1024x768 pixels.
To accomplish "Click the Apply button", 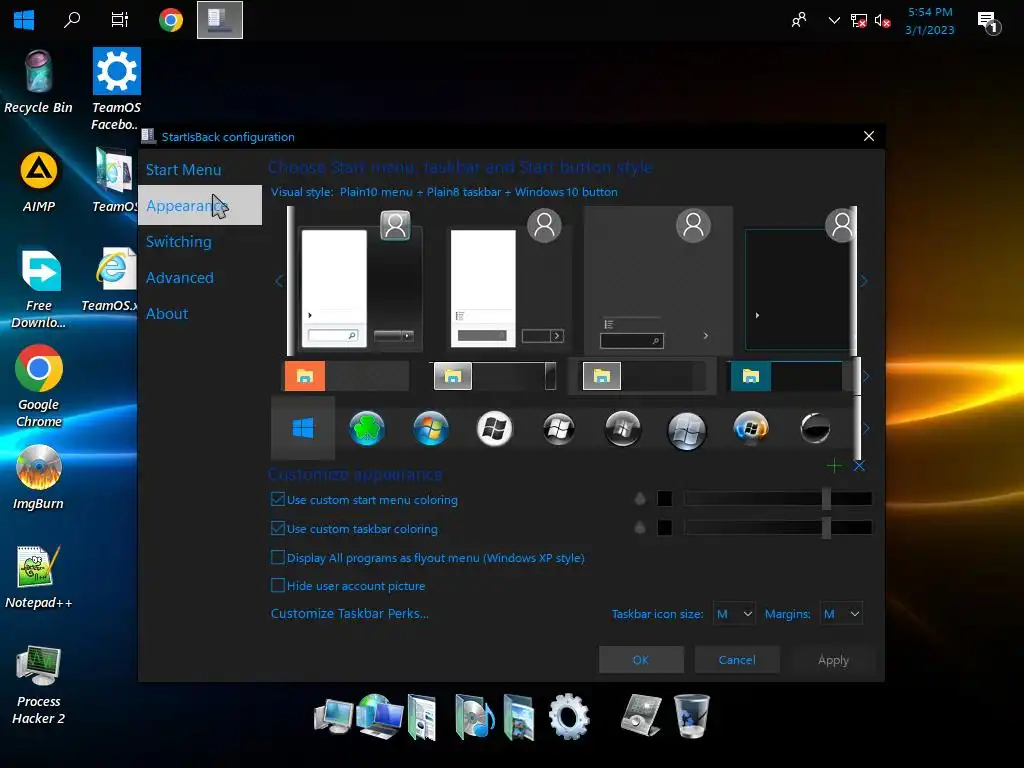I will coord(833,660).
